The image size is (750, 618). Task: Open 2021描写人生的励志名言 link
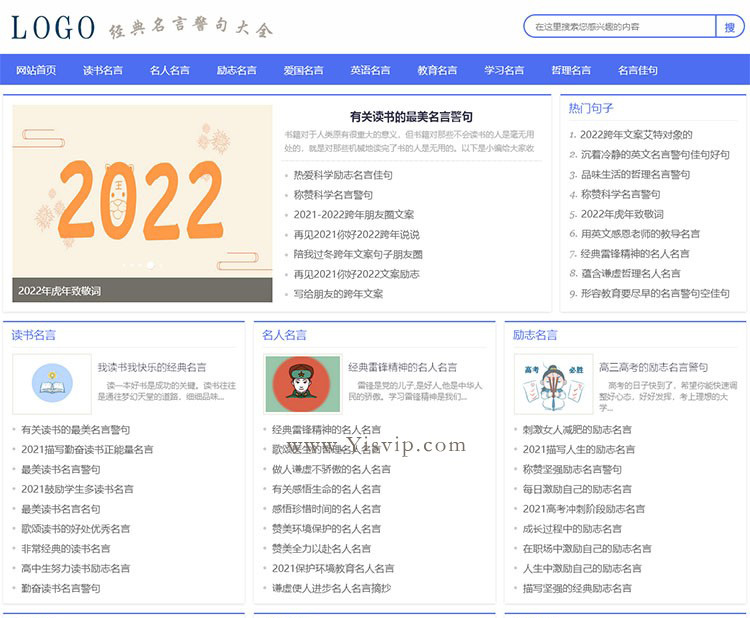(579, 450)
